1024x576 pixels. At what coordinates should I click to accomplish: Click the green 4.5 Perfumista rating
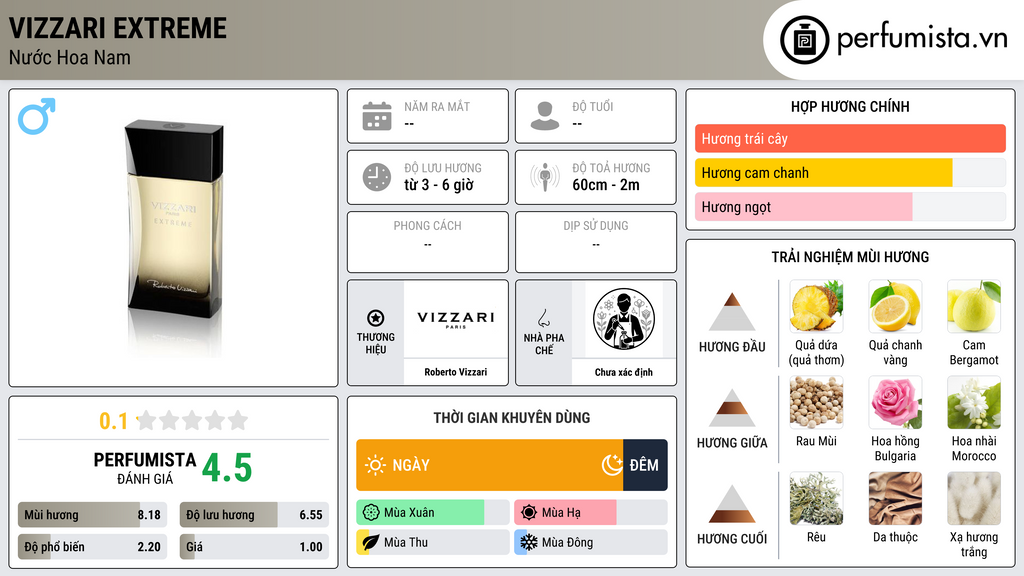point(227,468)
